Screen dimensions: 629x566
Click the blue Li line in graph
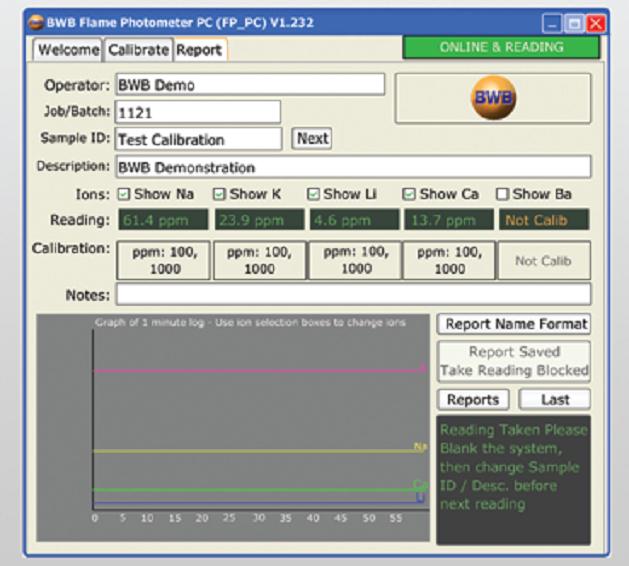click(257, 502)
